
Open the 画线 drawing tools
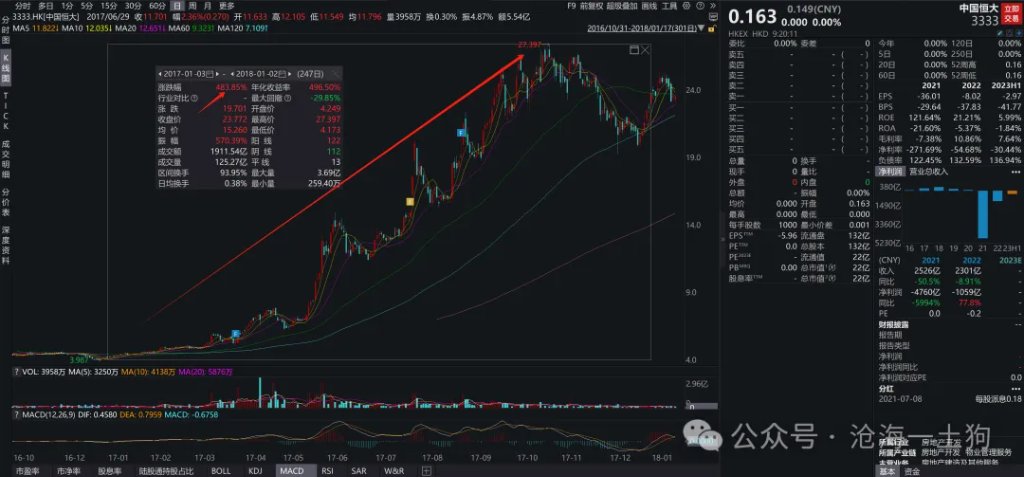click(649, 5)
